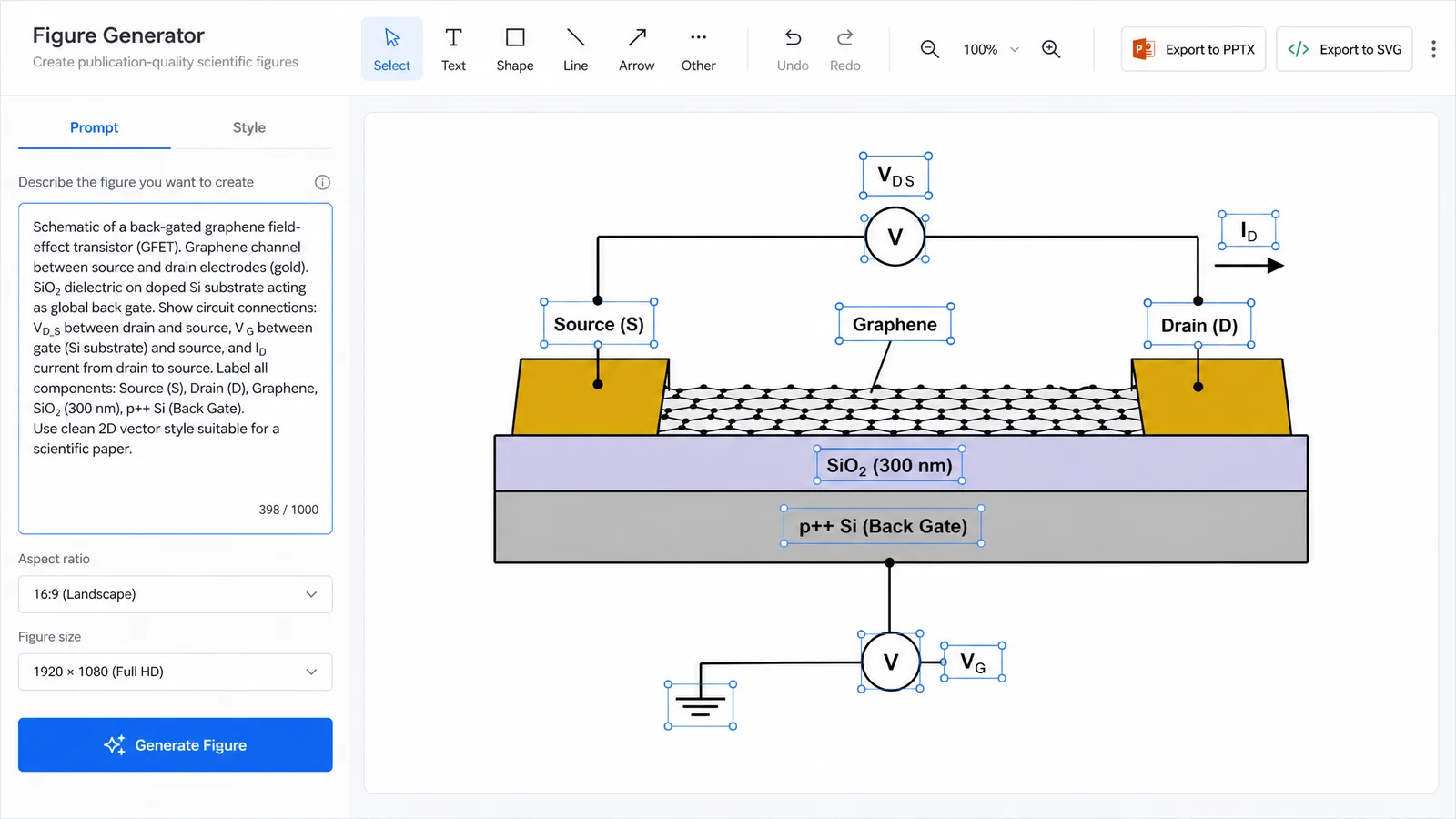
Task: Open the Aspect ratio dropdown
Action: coord(175,594)
